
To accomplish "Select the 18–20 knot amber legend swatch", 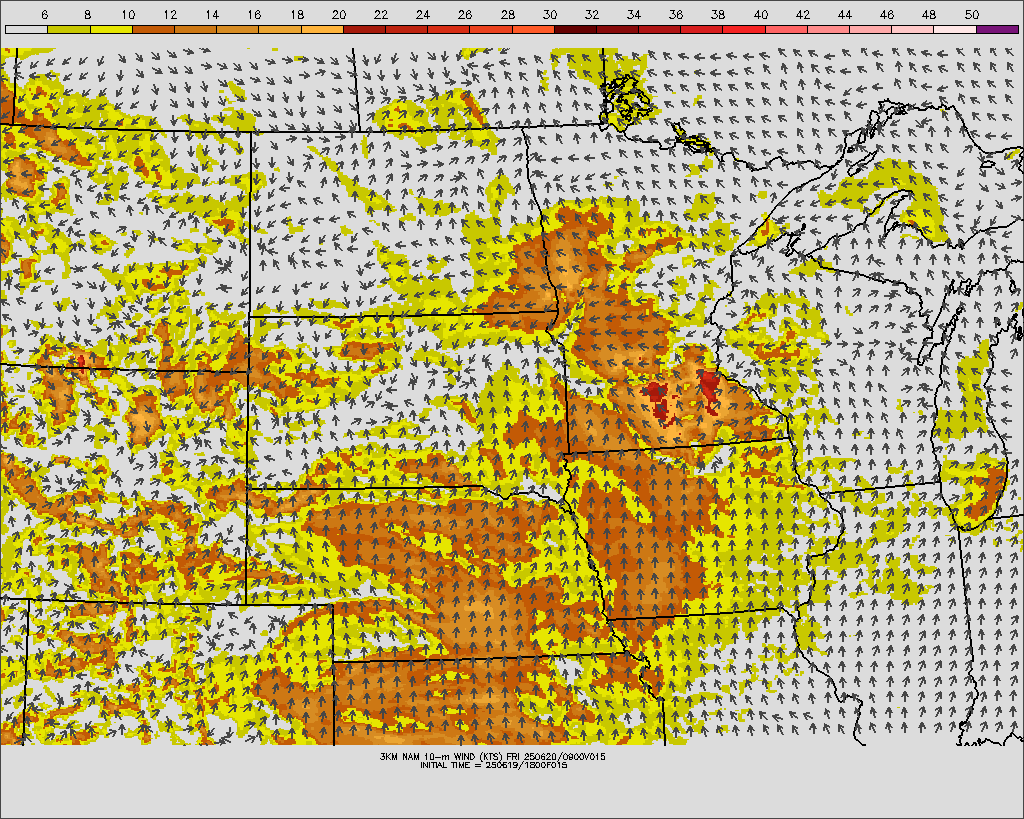I will [x=322, y=29].
